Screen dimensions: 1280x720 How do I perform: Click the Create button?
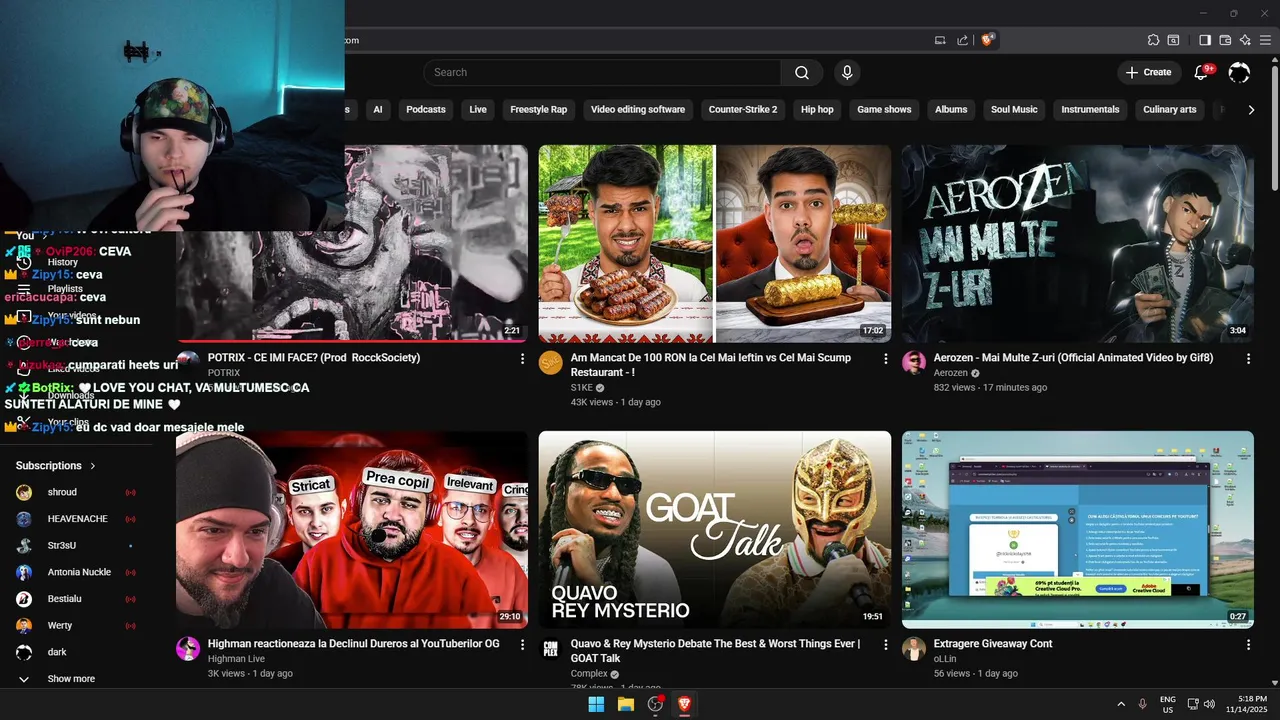coord(1148,72)
